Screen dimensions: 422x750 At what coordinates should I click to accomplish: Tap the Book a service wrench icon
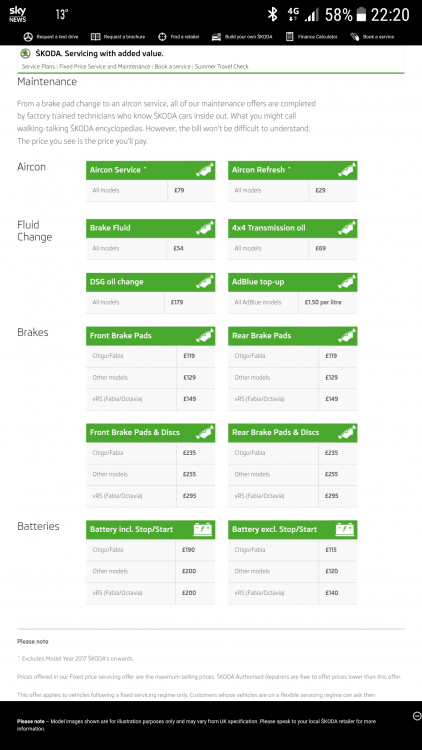pos(355,37)
